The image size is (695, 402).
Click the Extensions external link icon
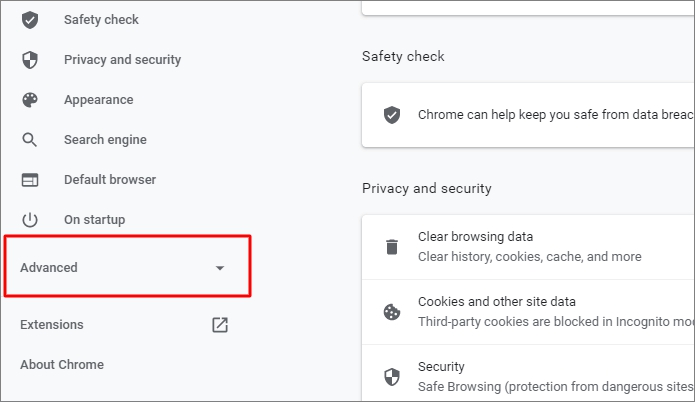[x=220, y=325]
